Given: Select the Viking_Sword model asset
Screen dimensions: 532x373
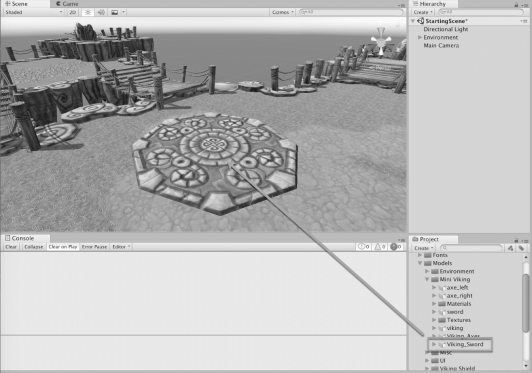Looking at the screenshot, I should coord(464,344).
